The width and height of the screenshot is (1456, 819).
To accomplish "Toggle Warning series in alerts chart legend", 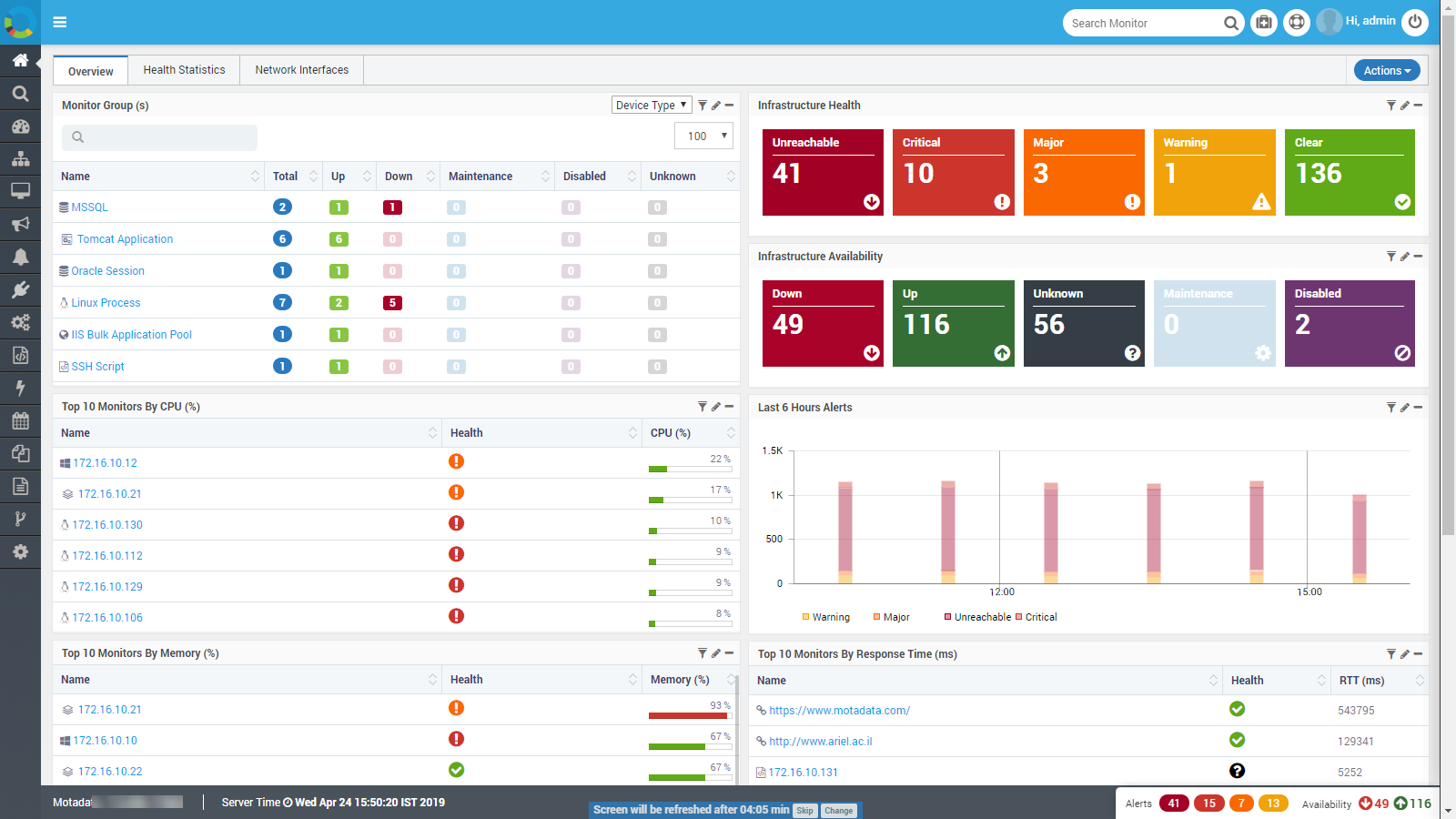I will [825, 617].
